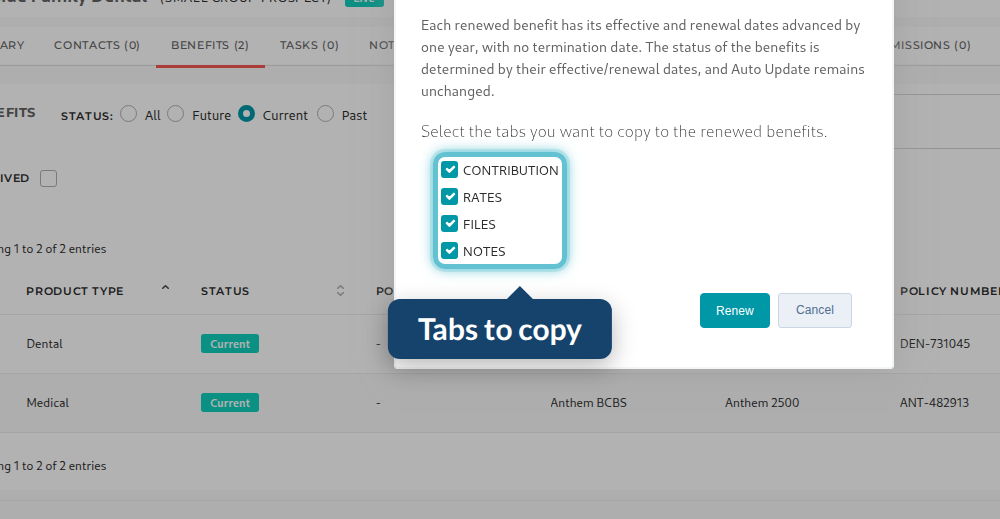
Task: Click policy number DEN-731045
Action: coord(935,344)
